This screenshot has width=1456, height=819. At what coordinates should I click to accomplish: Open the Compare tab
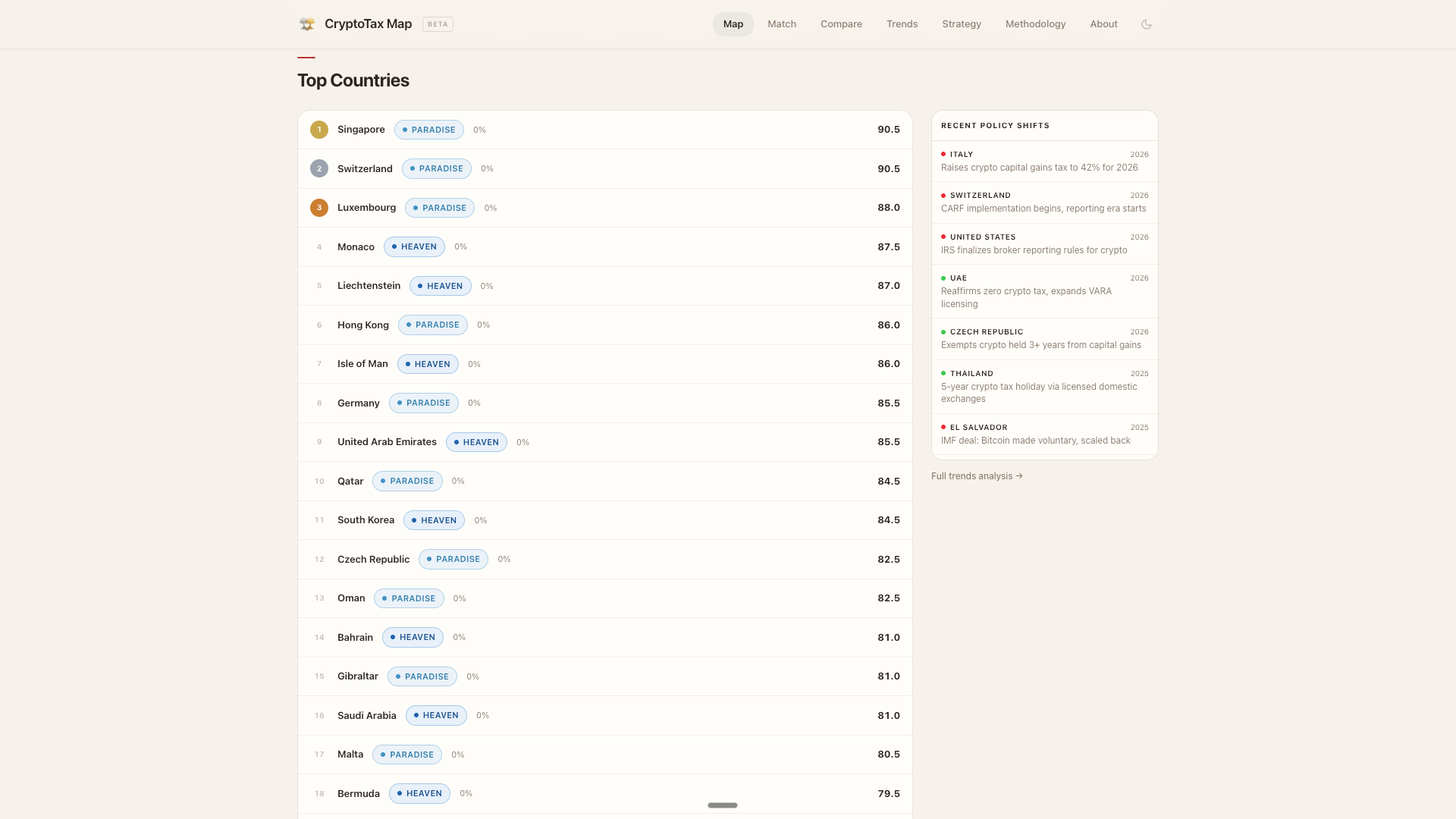pyautogui.click(x=841, y=24)
